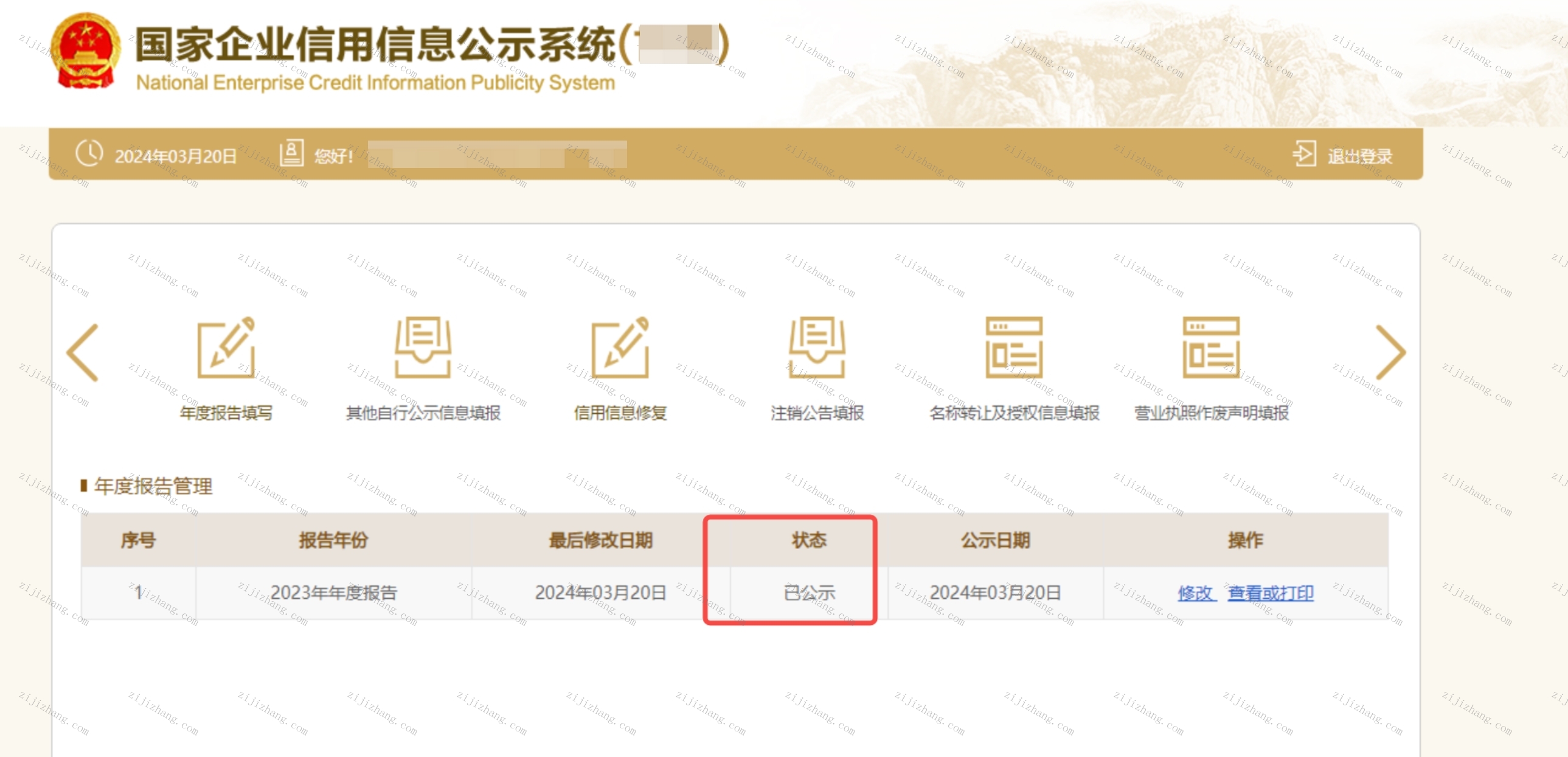Click the 修改 link for the 2023 report
Viewport: 1568px width, 757px height.
(x=1196, y=593)
